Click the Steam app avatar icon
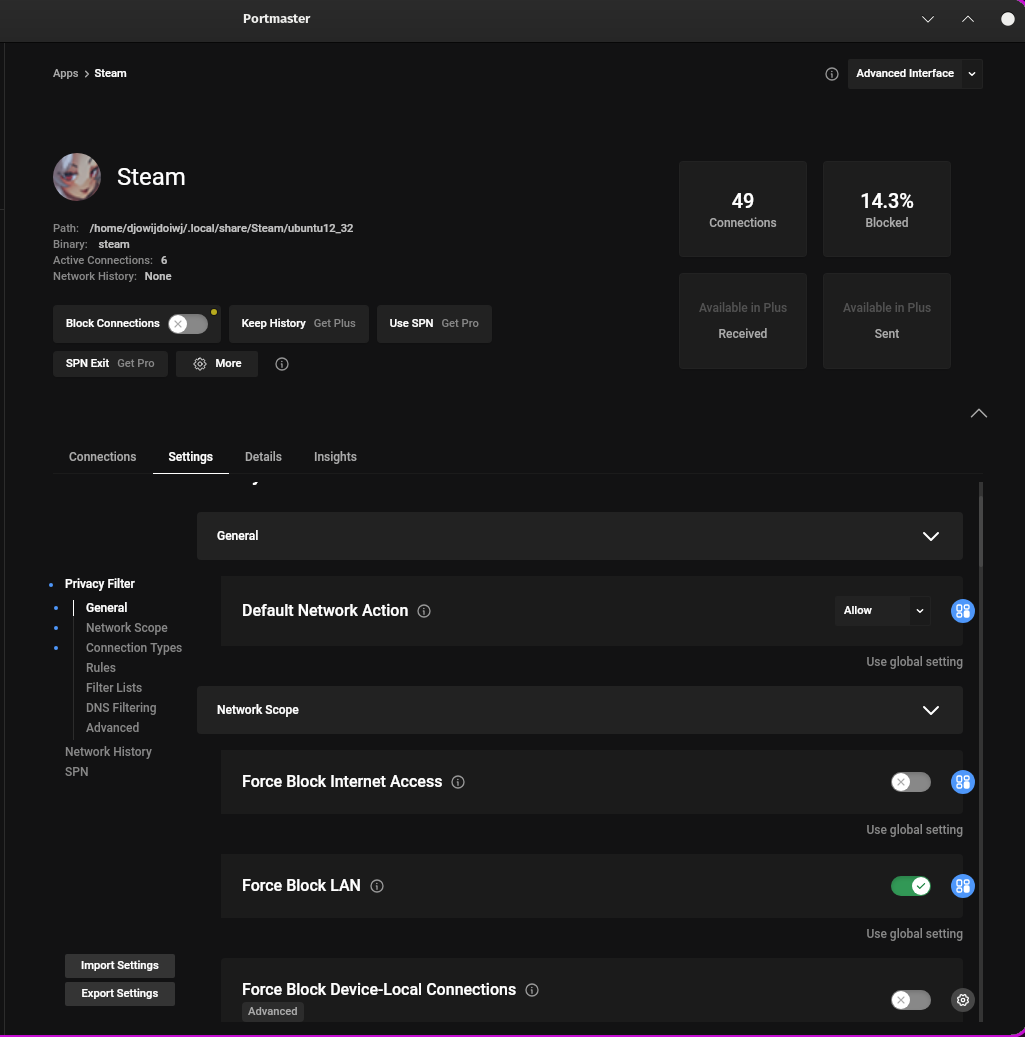Image resolution: width=1025 pixels, height=1037 pixels. point(77,177)
